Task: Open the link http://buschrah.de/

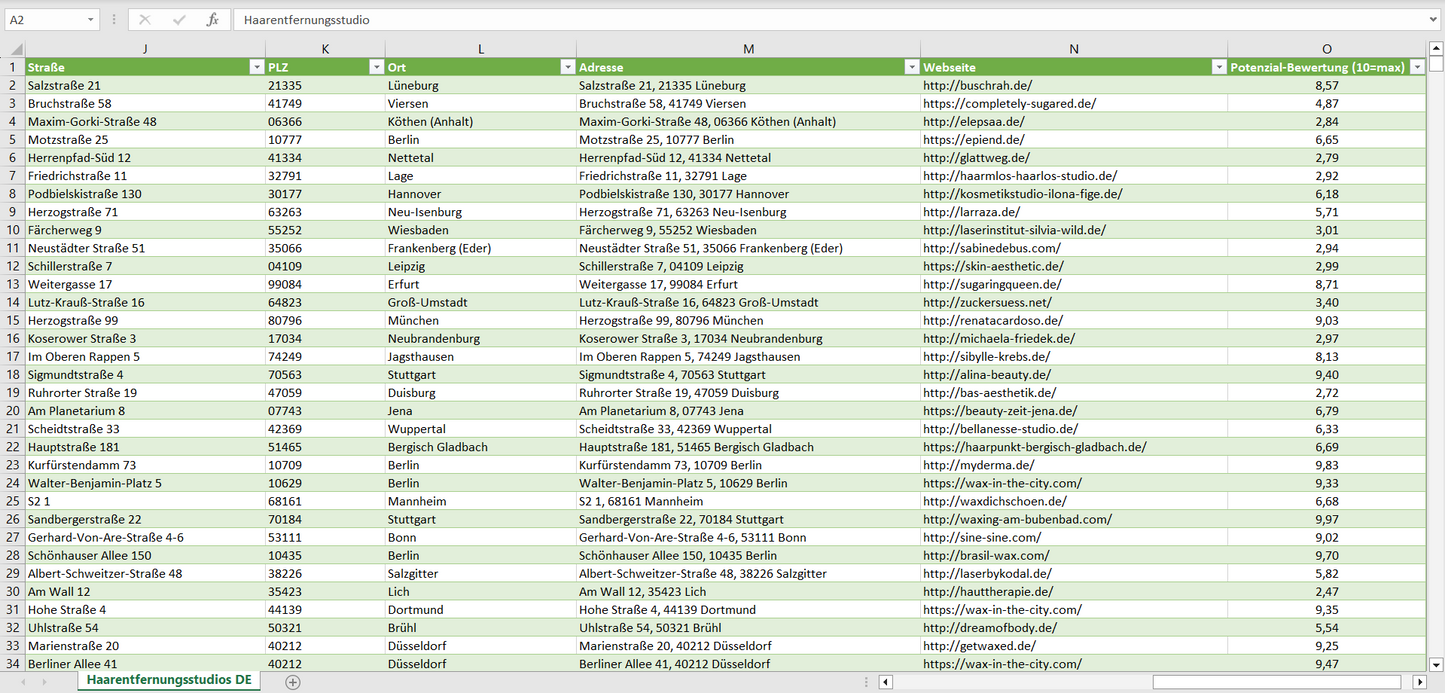Action: coord(974,84)
